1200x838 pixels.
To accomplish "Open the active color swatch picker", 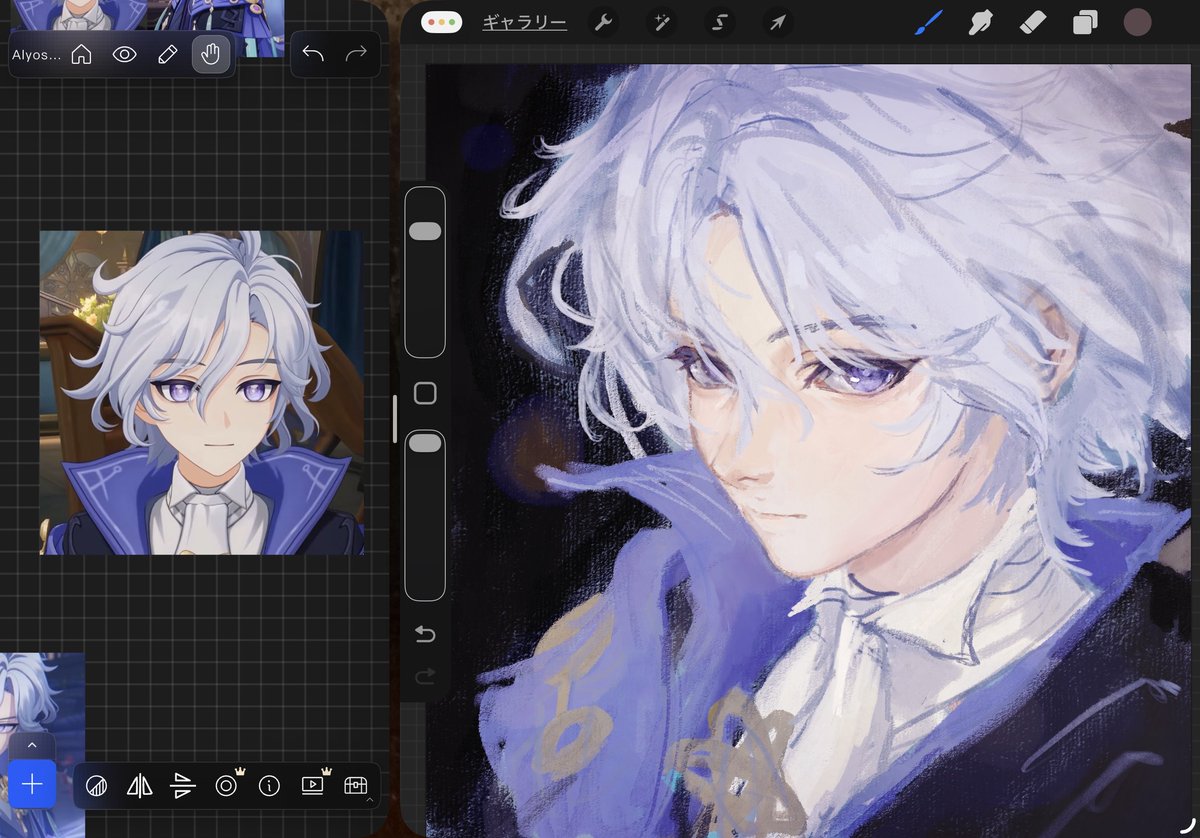I will click(1137, 23).
